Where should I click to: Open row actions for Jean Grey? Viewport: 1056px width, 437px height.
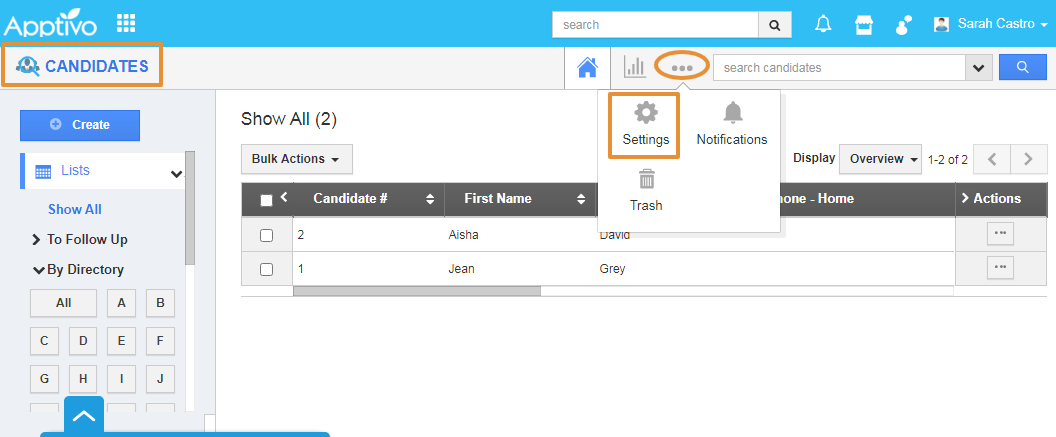(x=1000, y=267)
